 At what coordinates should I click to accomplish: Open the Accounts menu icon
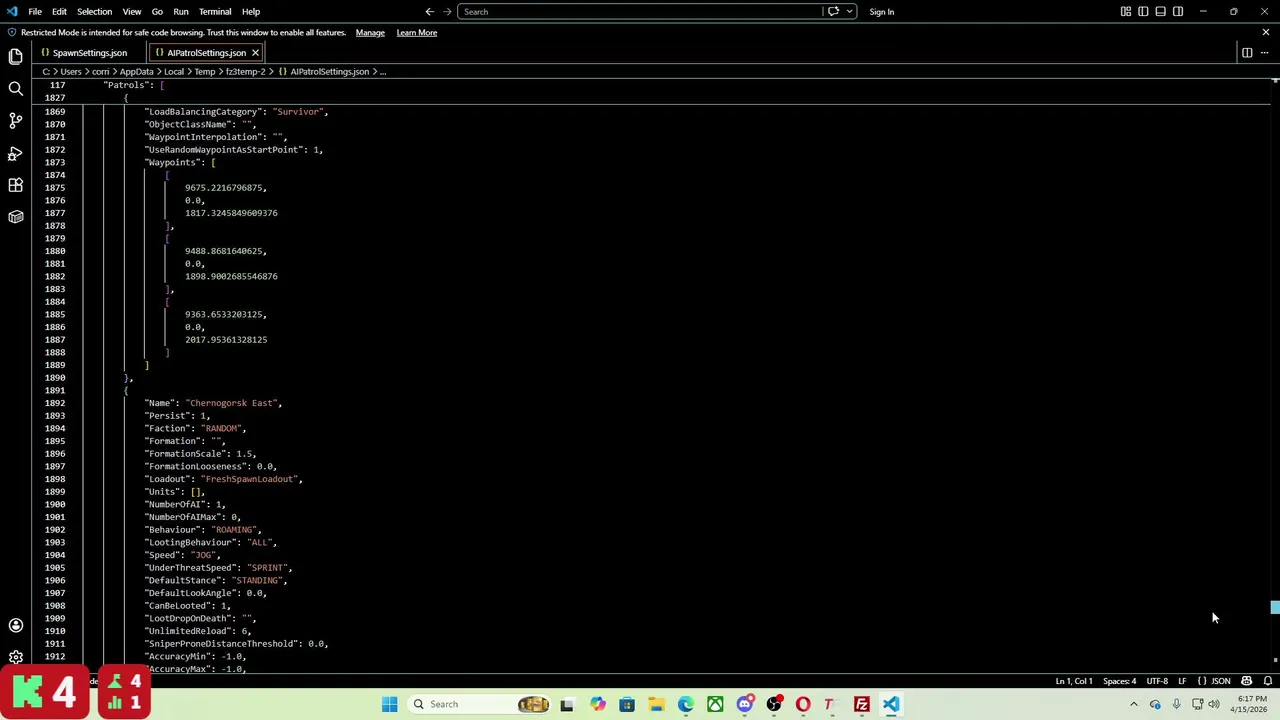(15, 625)
